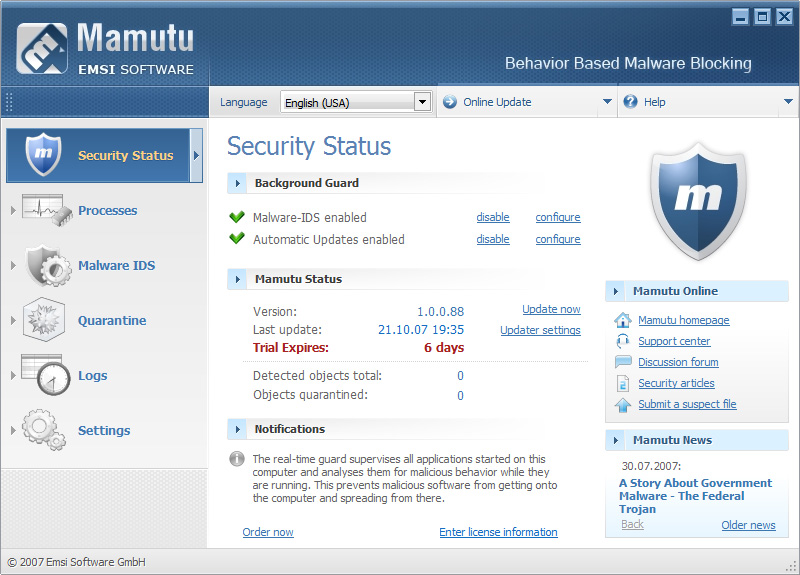Click the Order now link
This screenshot has width=800, height=575.
tap(268, 532)
